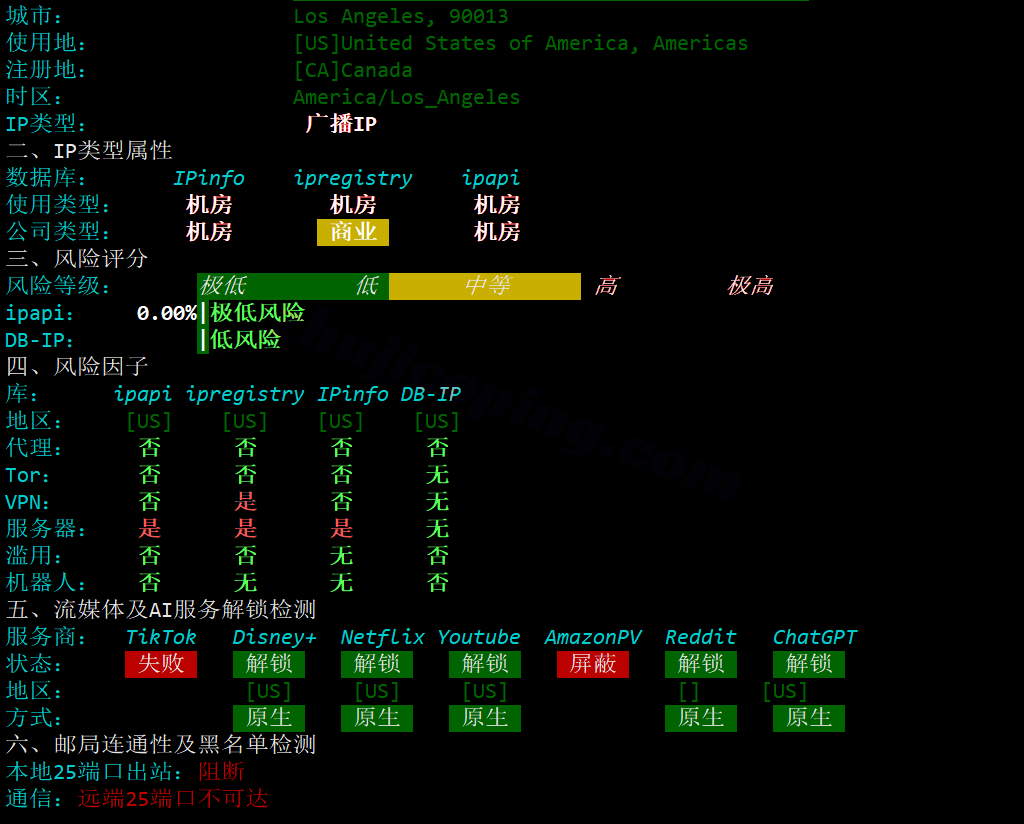Click the IP type value '广播IP'
Image resolution: width=1024 pixels, height=824 pixels.
[341, 124]
